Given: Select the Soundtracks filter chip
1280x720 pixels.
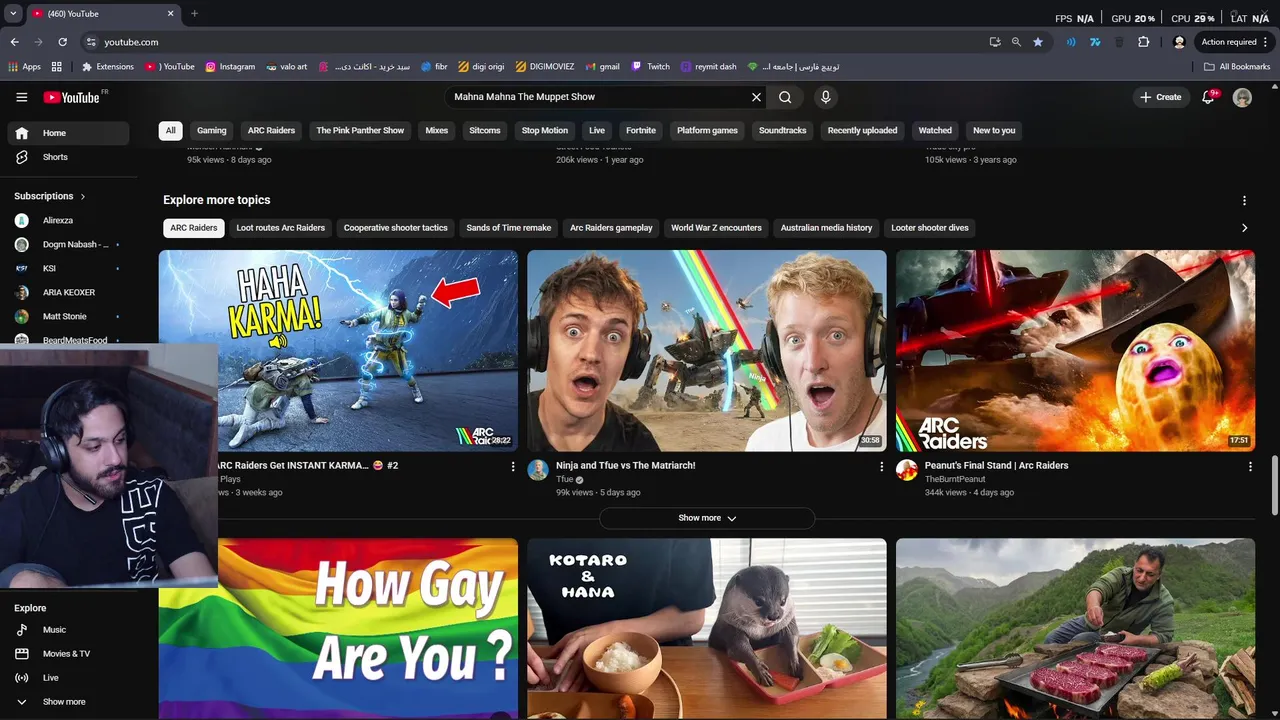Looking at the screenshot, I should coord(783,131).
